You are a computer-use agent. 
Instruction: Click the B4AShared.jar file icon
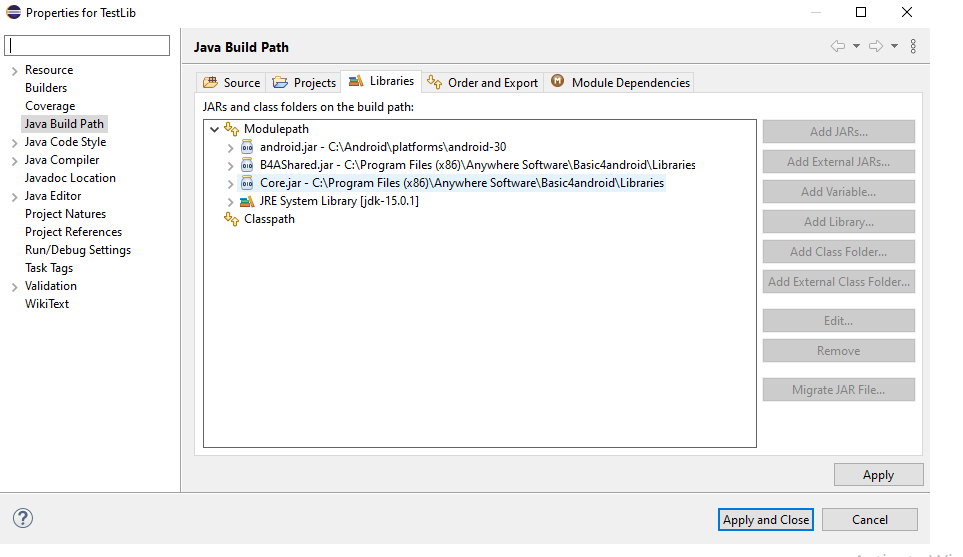tap(247, 165)
